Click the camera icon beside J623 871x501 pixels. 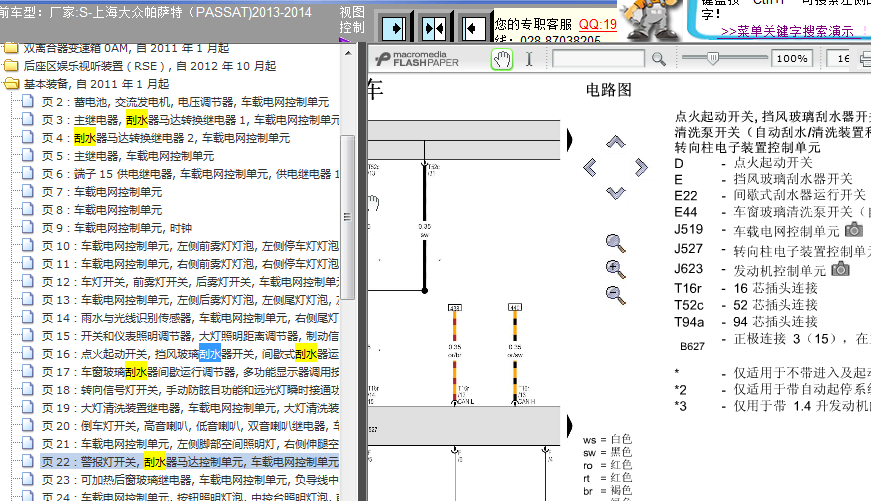tap(840, 269)
